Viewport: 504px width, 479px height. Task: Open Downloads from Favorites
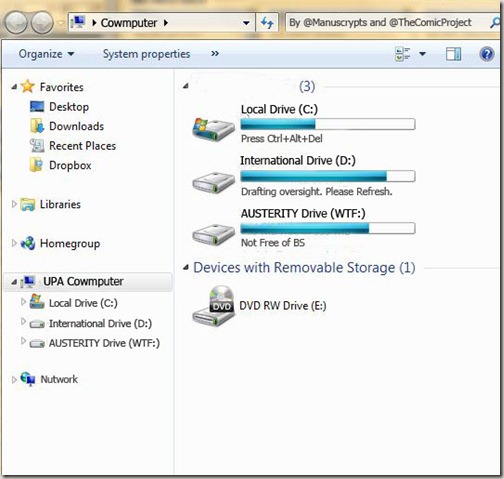click(x=76, y=126)
